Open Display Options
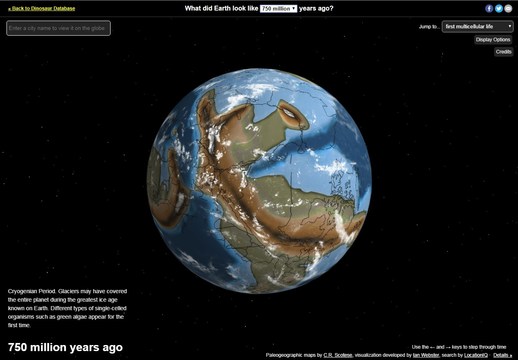The image size is (518, 360). tap(493, 40)
